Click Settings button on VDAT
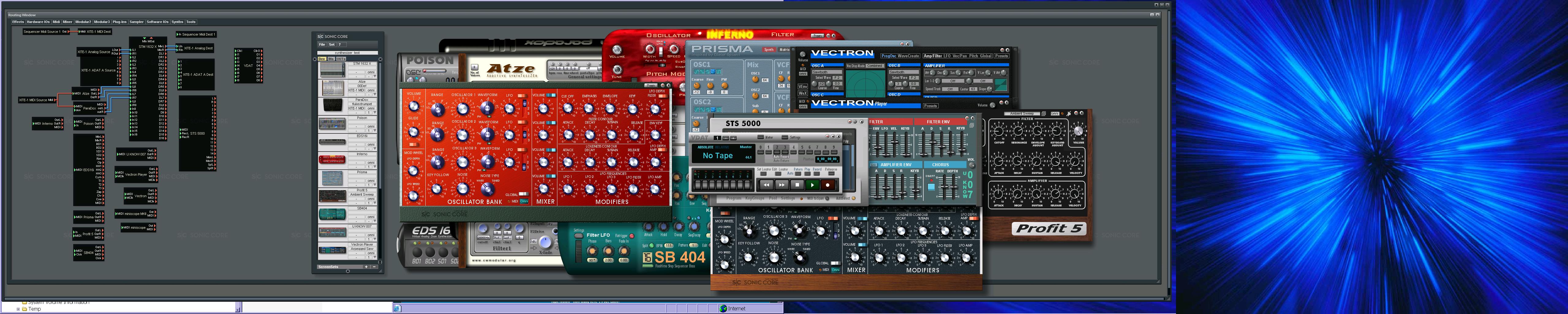Viewport: 1568px width, 314px height. tap(785, 137)
